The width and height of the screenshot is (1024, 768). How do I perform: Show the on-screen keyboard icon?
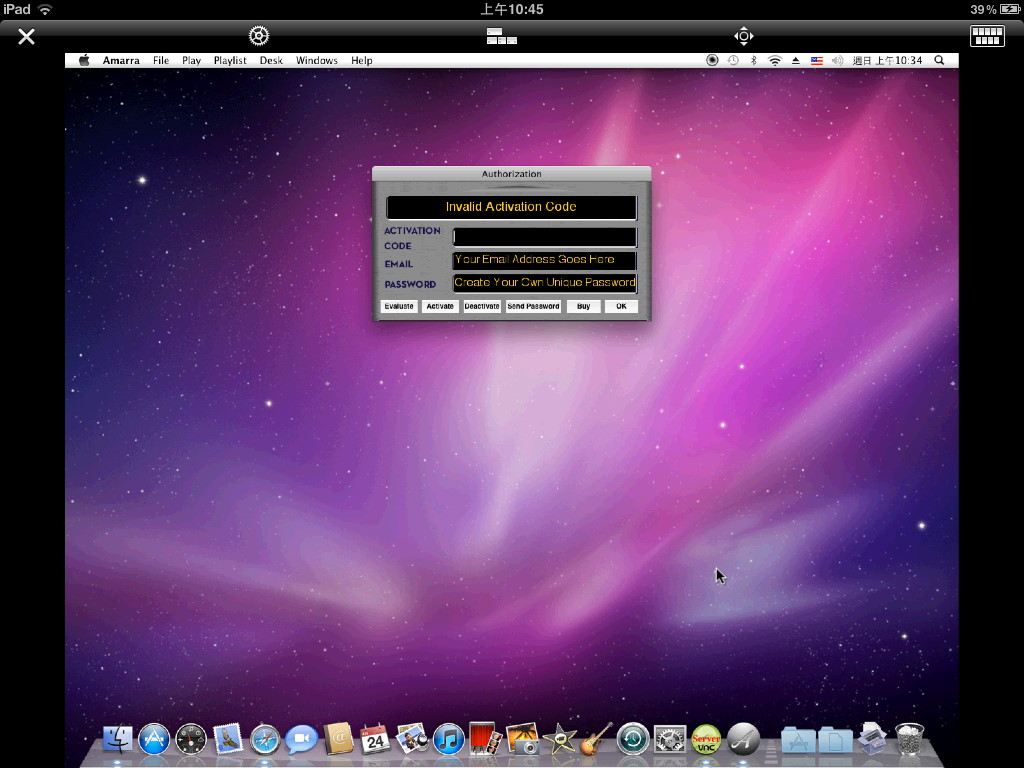point(987,36)
